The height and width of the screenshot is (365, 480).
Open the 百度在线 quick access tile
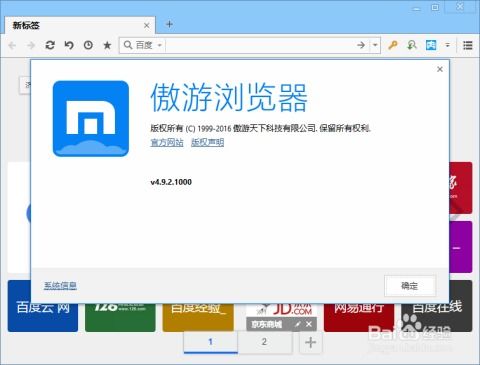(437, 317)
